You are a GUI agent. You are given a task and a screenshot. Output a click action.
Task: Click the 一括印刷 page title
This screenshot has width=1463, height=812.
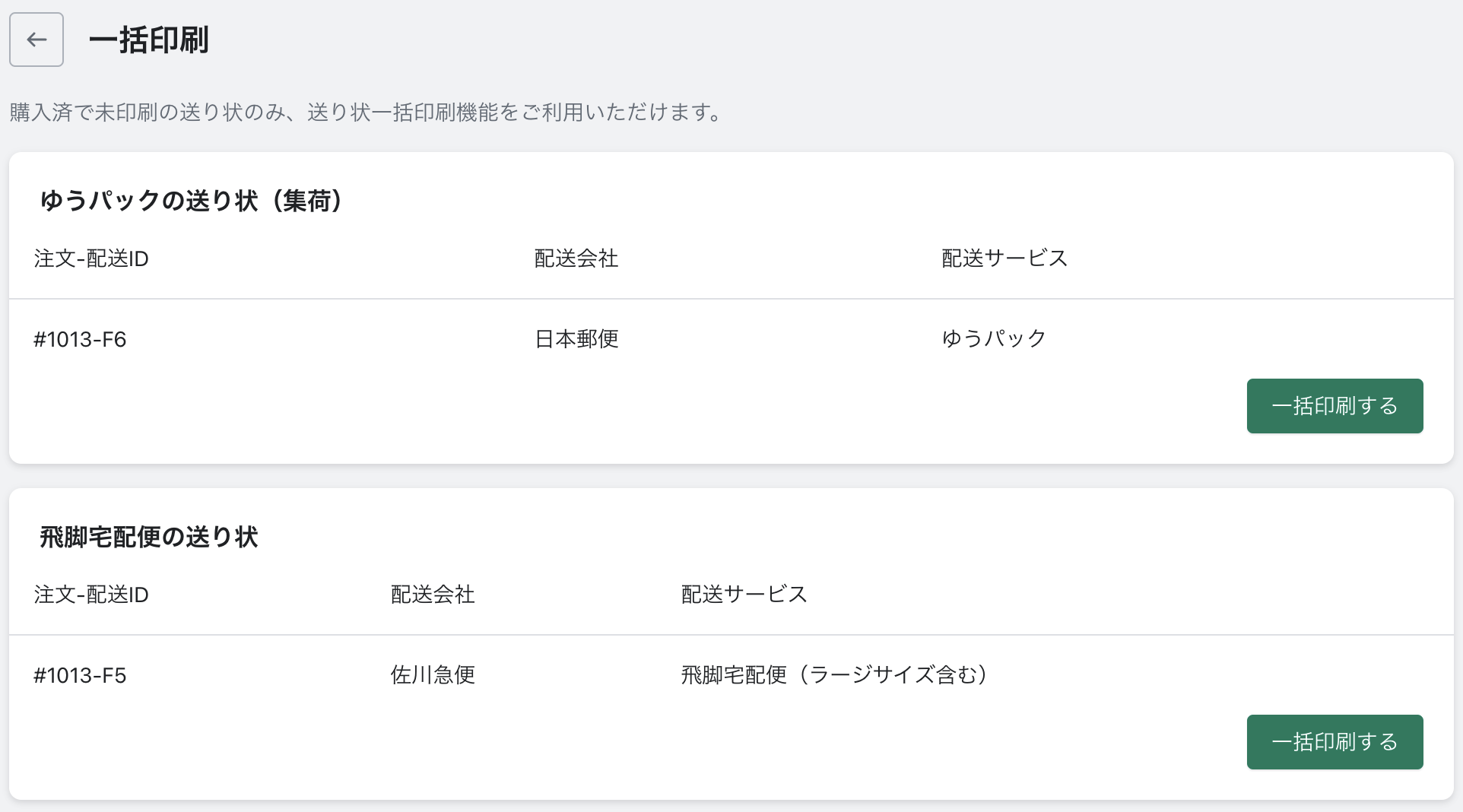click(x=148, y=40)
